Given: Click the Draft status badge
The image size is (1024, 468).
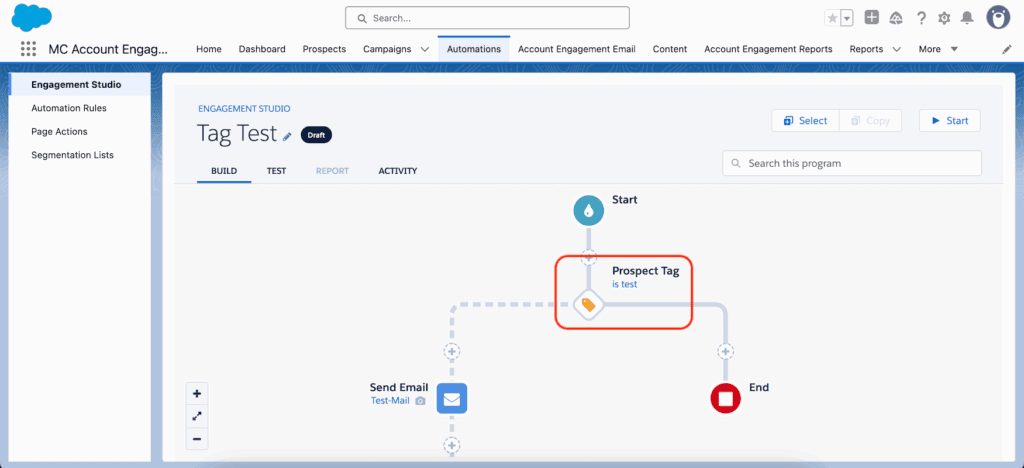Looking at the screenshot, I should coord(317,135).
